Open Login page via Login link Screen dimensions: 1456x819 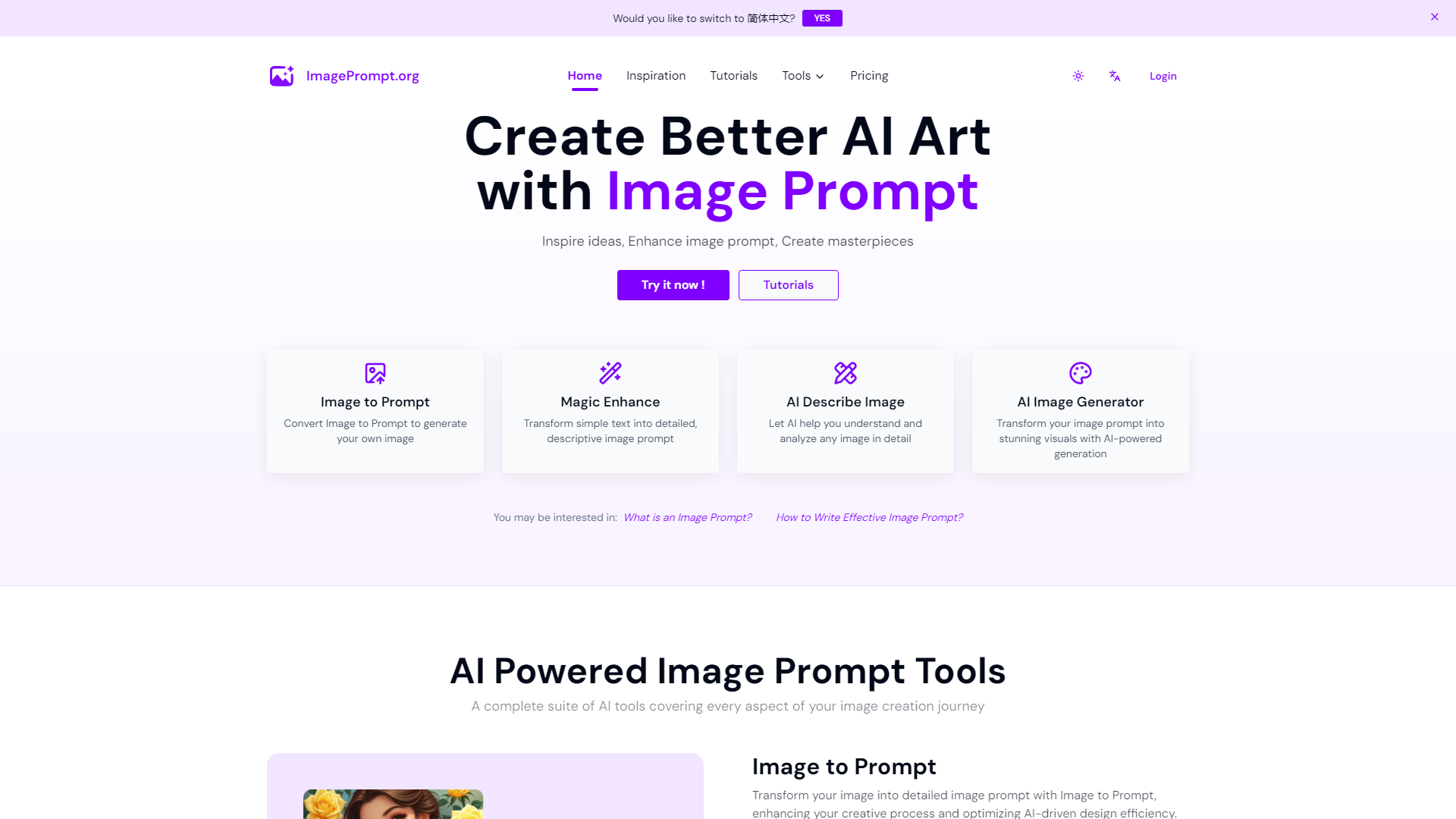pos(1163,76)
